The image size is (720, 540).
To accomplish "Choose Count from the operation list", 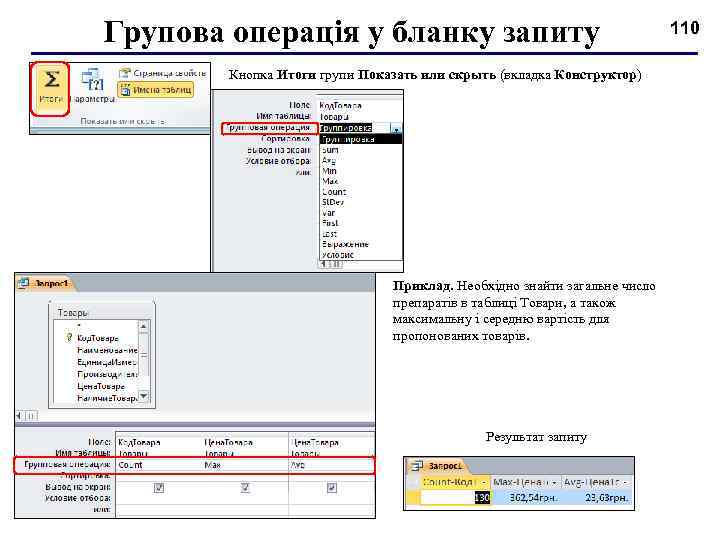I will coord(334,192).
